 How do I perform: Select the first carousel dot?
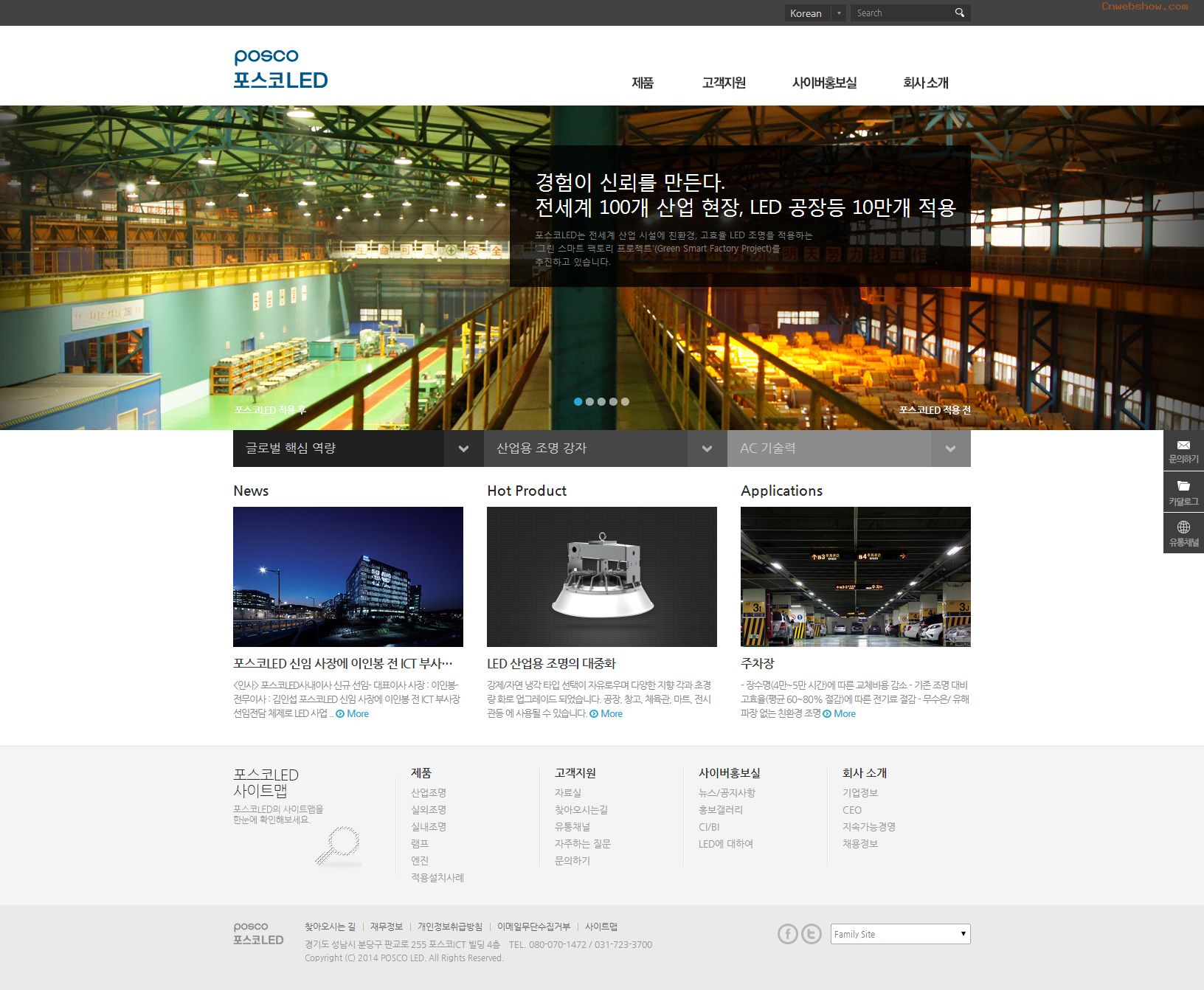[578, 402]
